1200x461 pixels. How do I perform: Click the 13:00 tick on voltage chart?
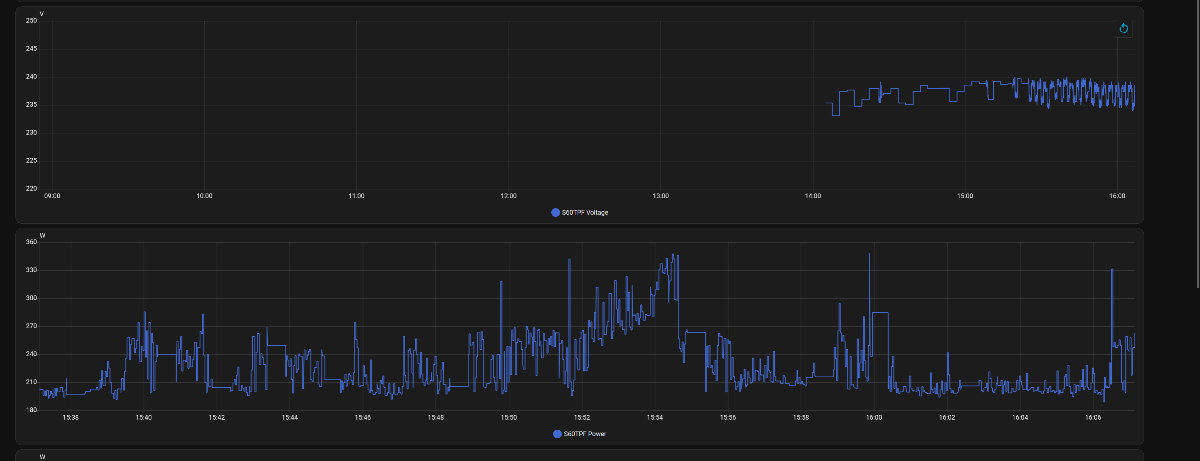(x=660, y=196)
